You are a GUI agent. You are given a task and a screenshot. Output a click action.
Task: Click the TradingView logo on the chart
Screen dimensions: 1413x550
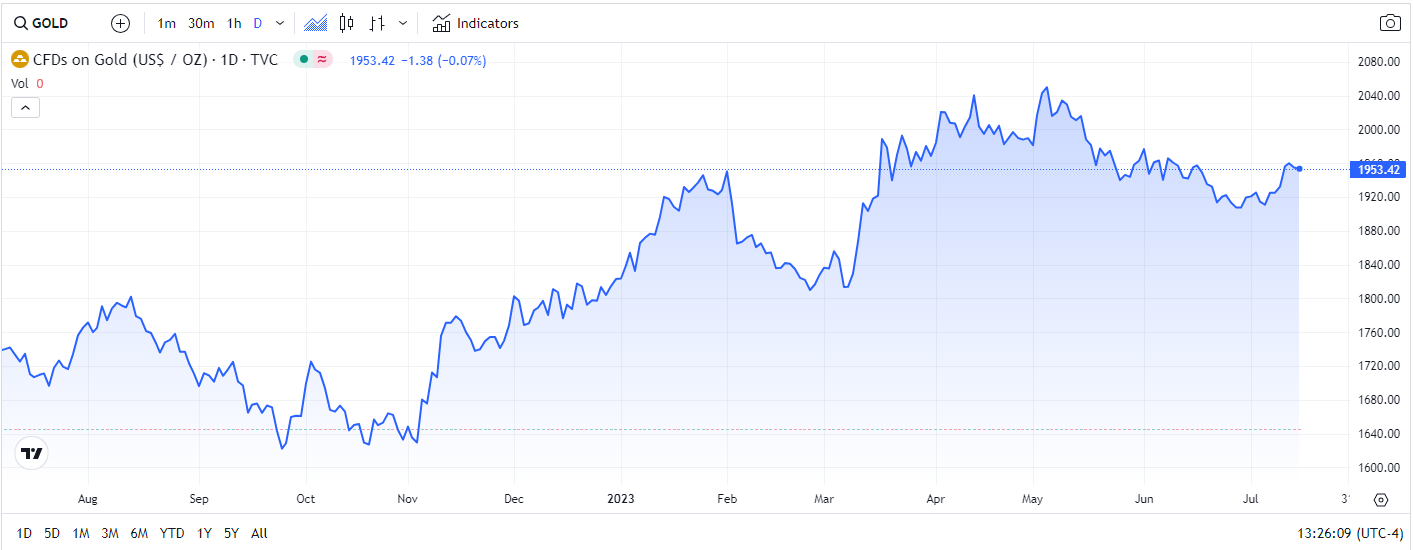32,453
